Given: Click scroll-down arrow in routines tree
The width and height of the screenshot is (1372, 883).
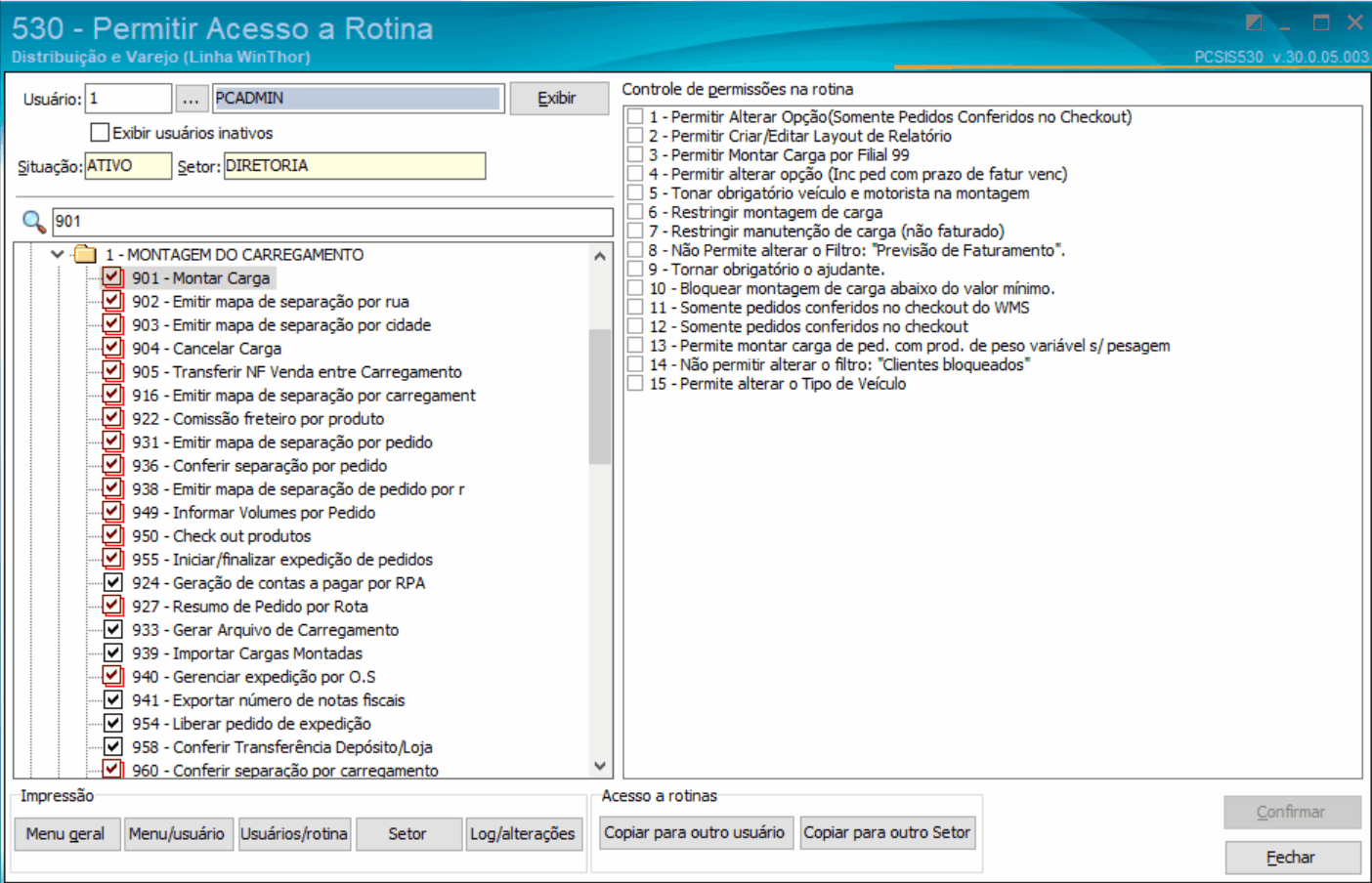Looking at the screenshot, I should 600,767.
